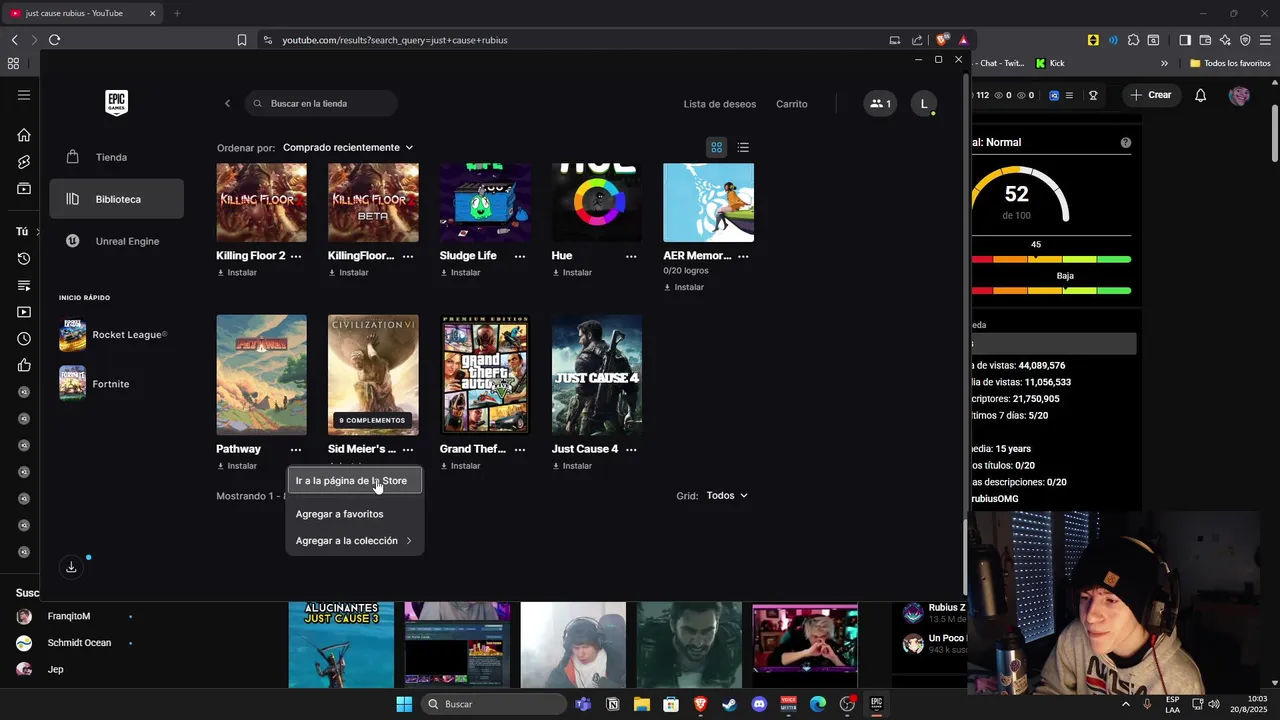
Task: Open File Explorer from taskbar
Action: tap(641, 704)
